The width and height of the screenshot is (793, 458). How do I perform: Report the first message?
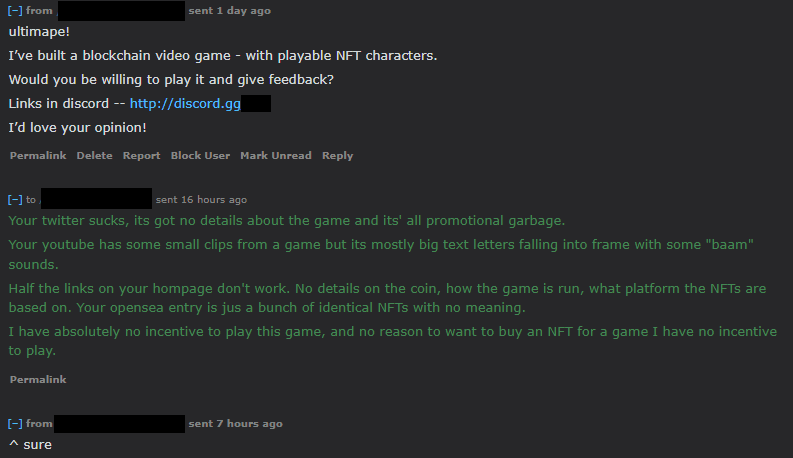click(x=142, y=156)
